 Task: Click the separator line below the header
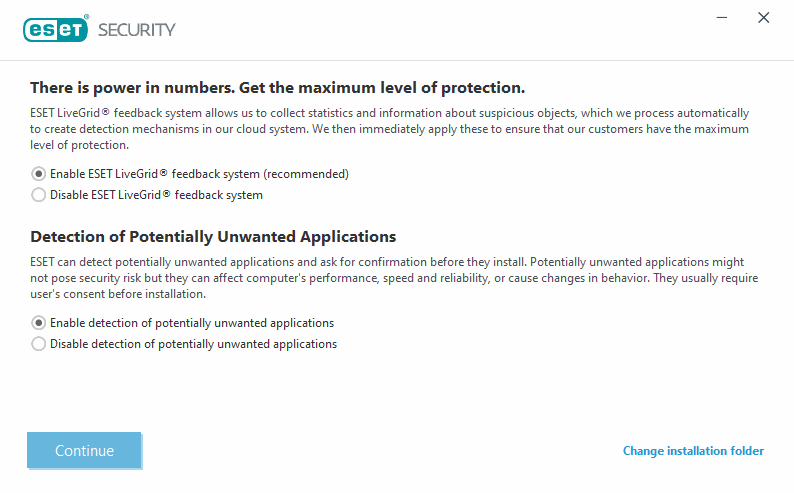(397, 60)
